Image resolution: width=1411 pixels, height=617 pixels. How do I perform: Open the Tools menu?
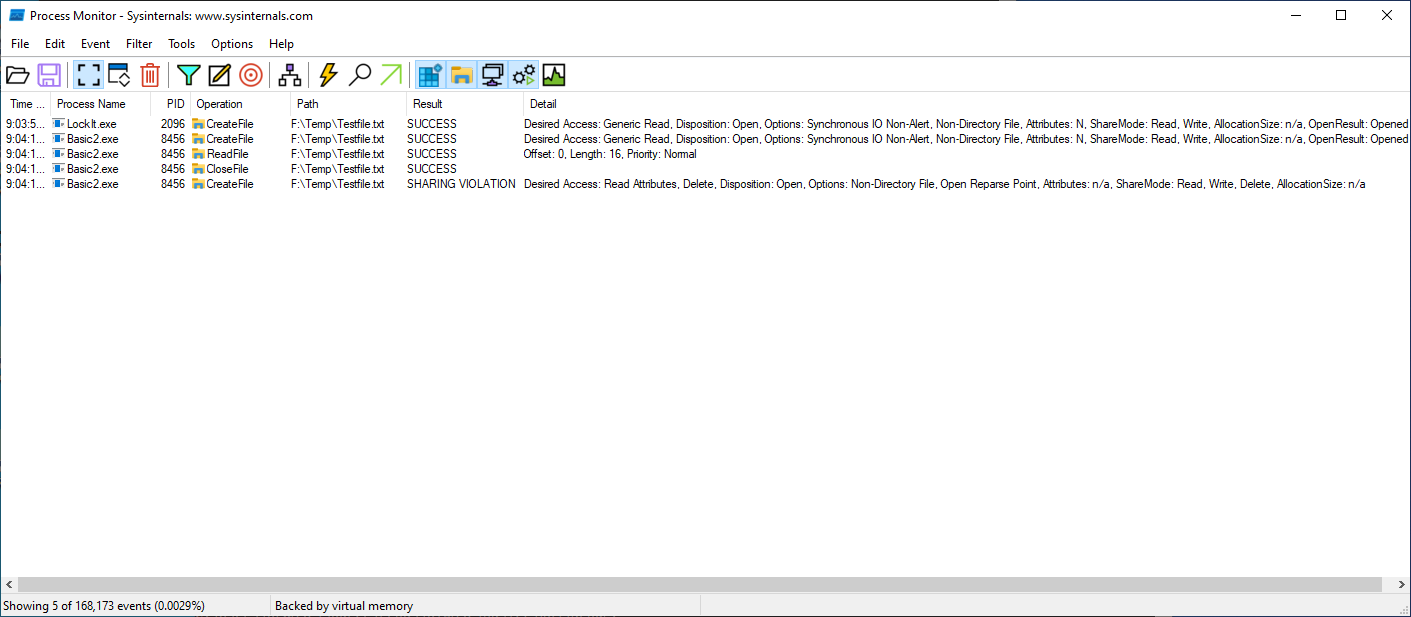[x=182, y=44]
